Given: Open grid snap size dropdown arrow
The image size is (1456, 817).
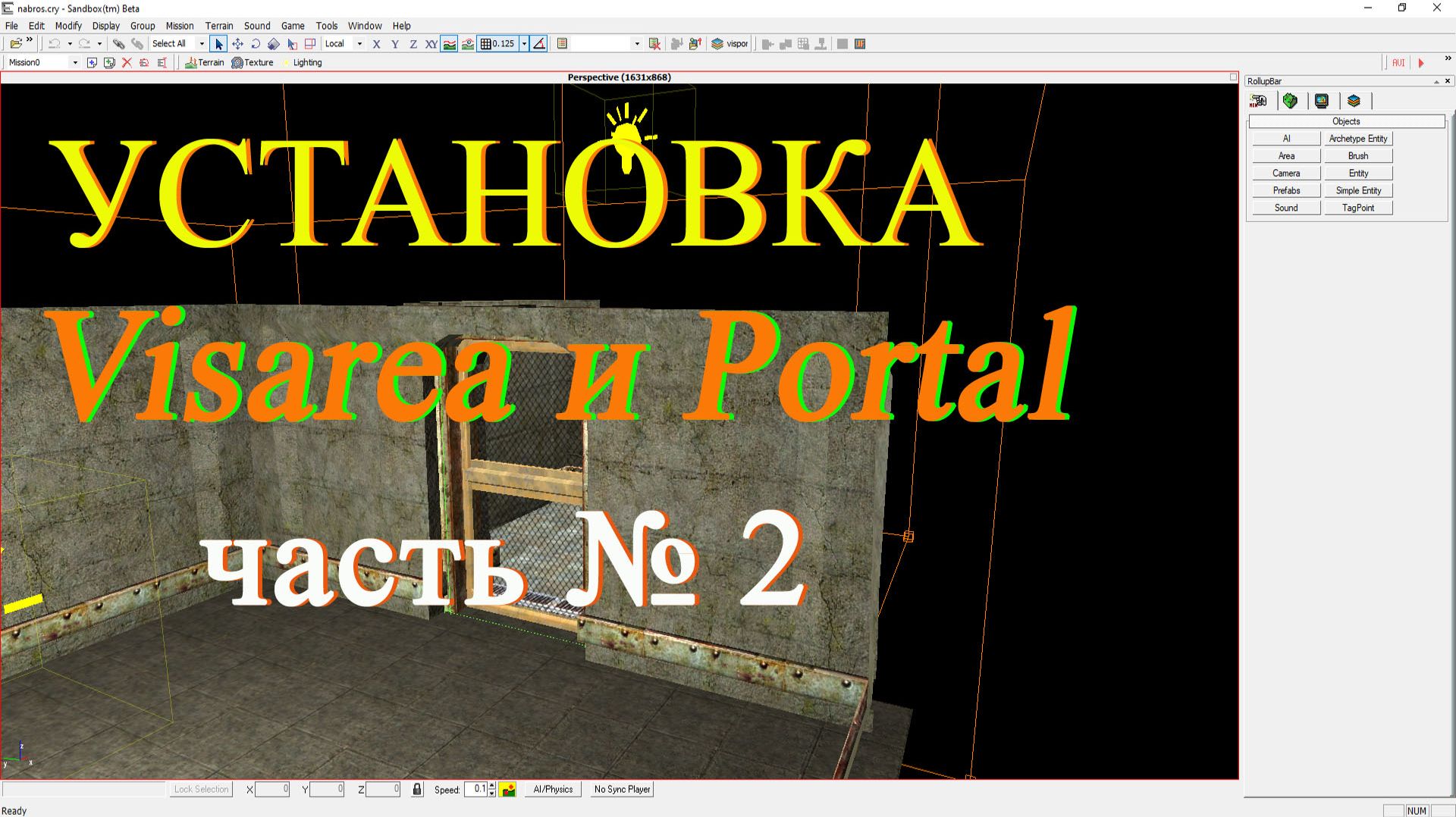Looking at the screenshot, I should (524, 44).
